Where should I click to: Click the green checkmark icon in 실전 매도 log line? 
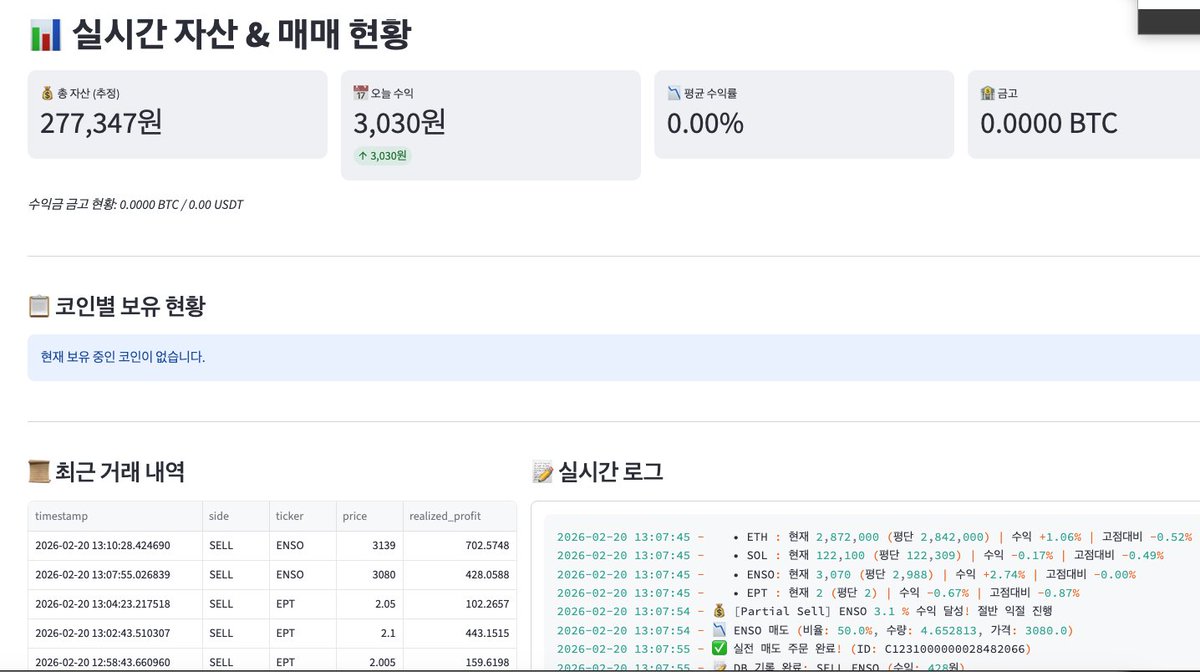pyautogui.click(x=719, y=648)
